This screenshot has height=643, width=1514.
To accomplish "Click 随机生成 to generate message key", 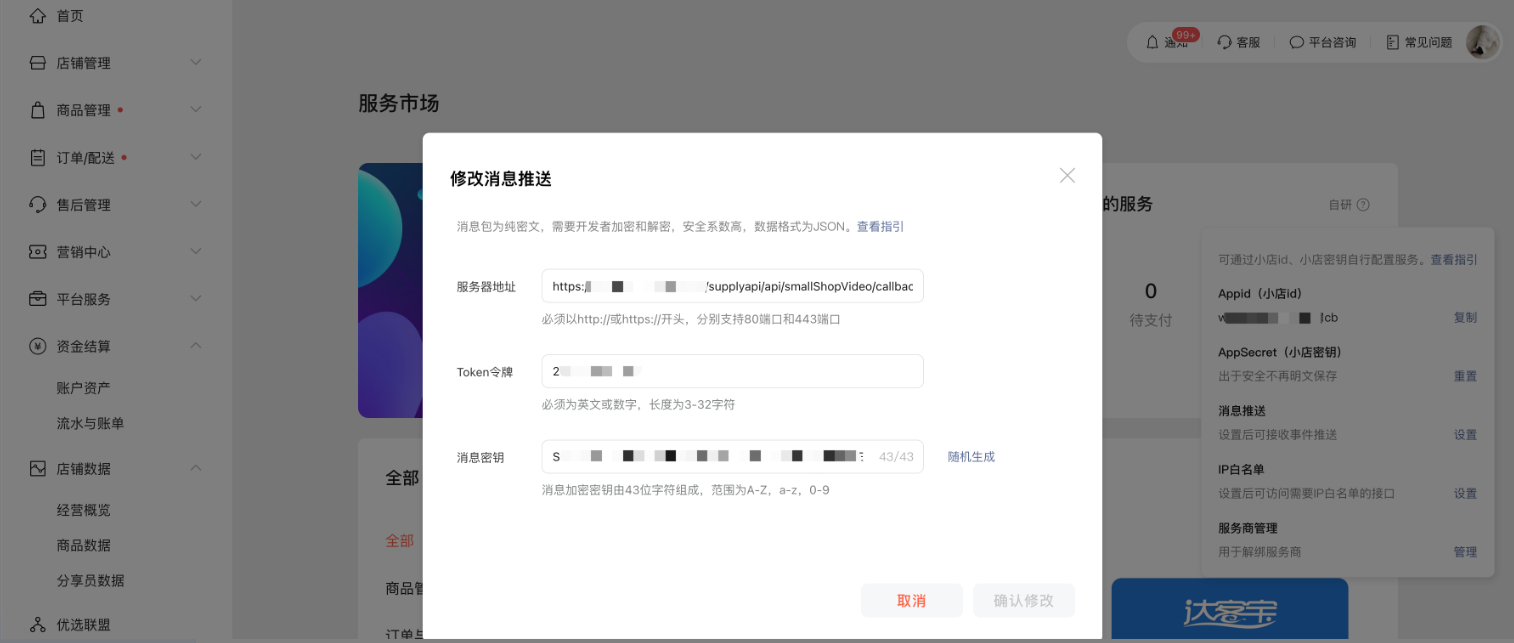I will pos(971,457).
